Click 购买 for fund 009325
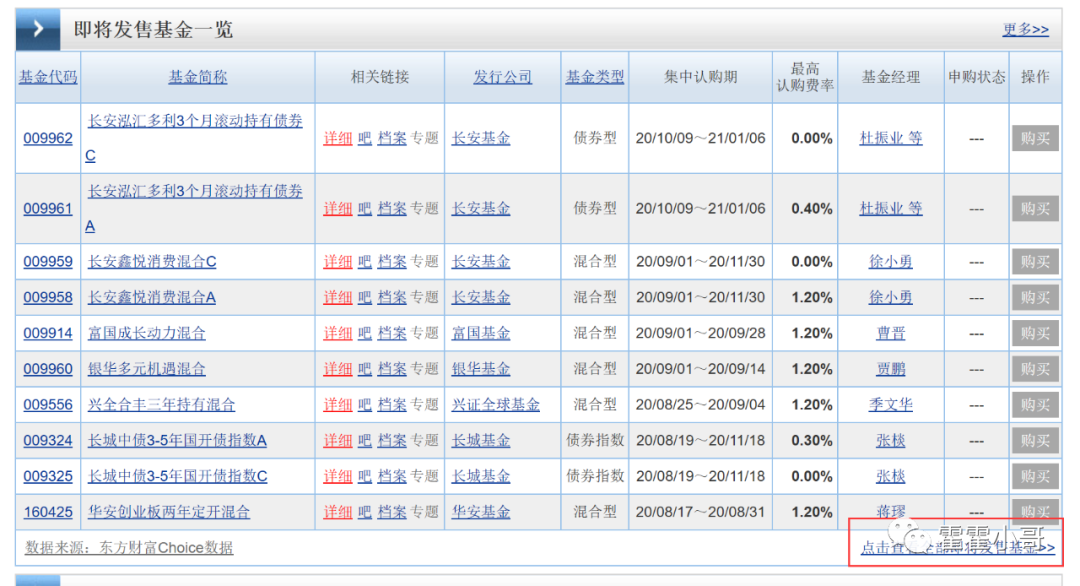 1035,477
